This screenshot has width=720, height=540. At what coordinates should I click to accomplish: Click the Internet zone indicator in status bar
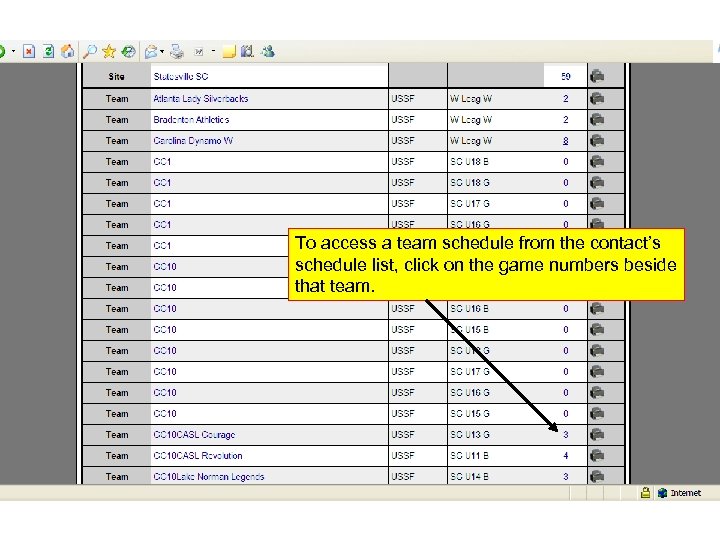(680, 493)
